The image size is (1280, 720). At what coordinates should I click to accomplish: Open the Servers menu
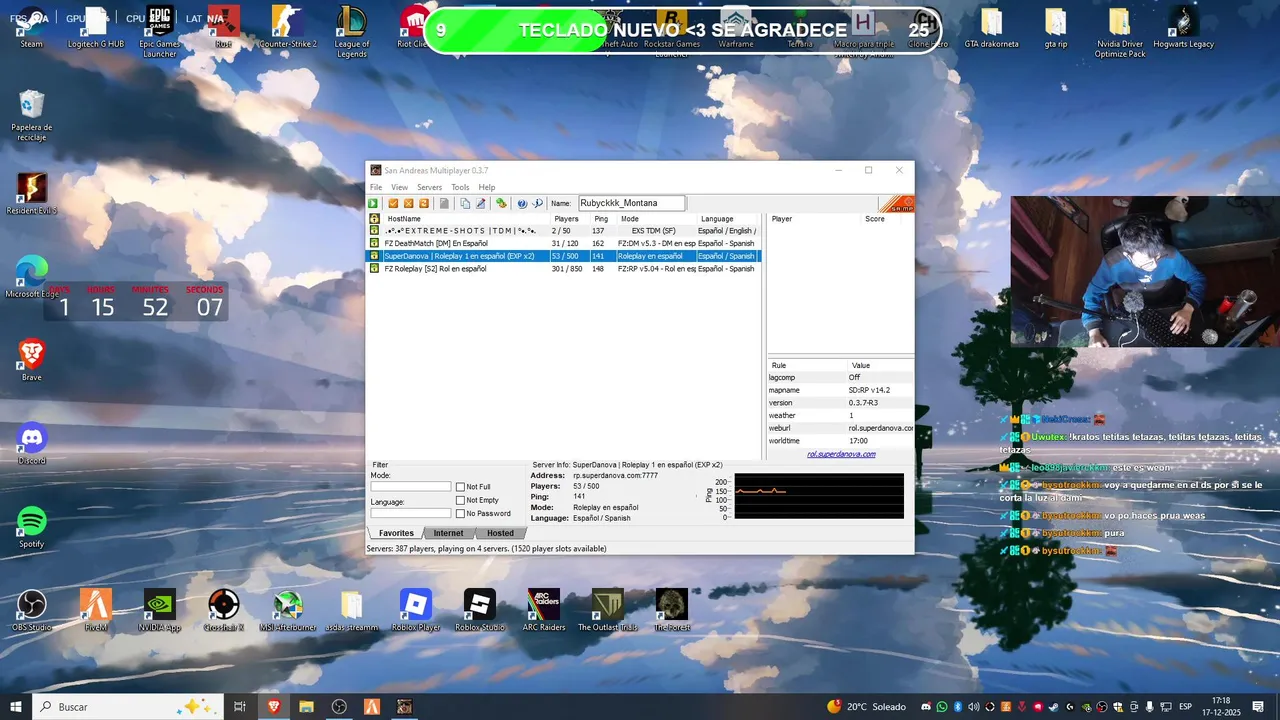click(x=429, y=187)
